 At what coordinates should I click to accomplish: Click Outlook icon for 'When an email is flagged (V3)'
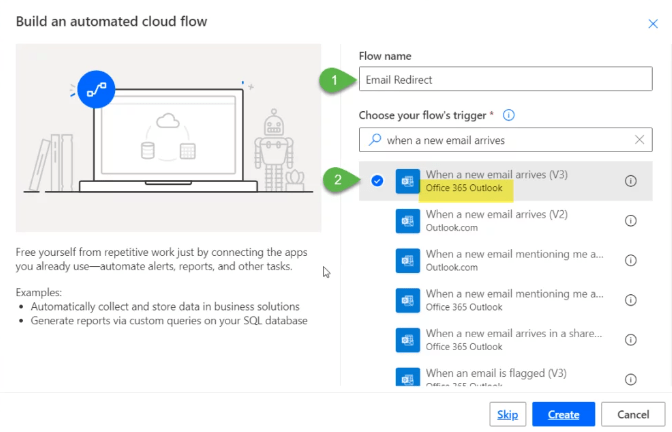(408, 377)
